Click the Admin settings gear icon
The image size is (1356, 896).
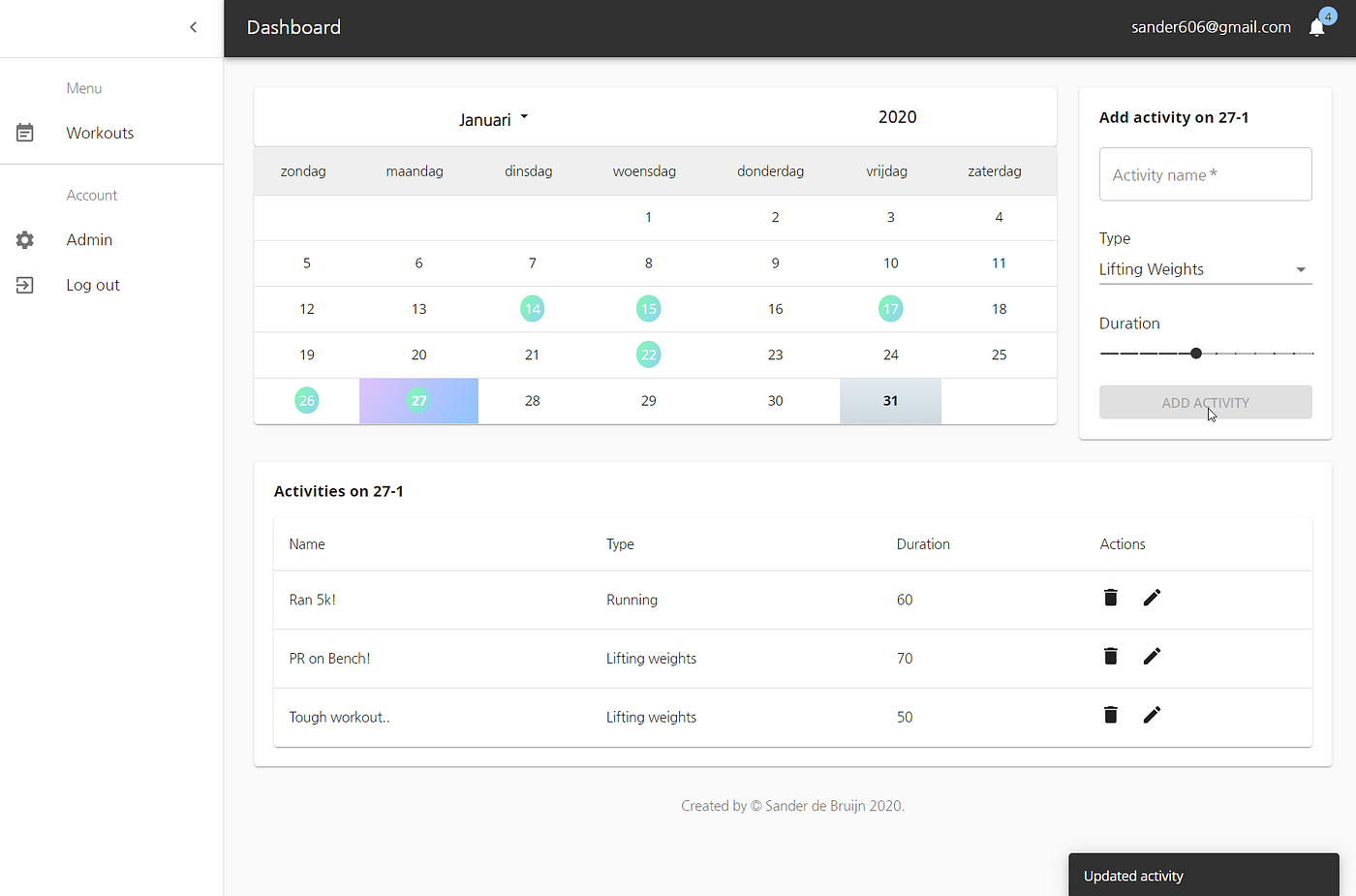24,239
